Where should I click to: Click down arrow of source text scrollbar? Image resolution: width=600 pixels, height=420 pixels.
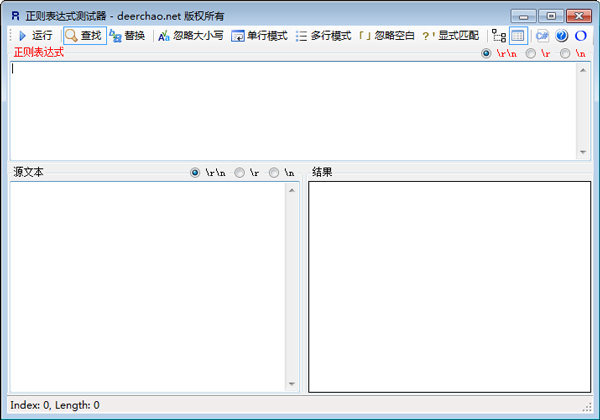tap(292, 385)
